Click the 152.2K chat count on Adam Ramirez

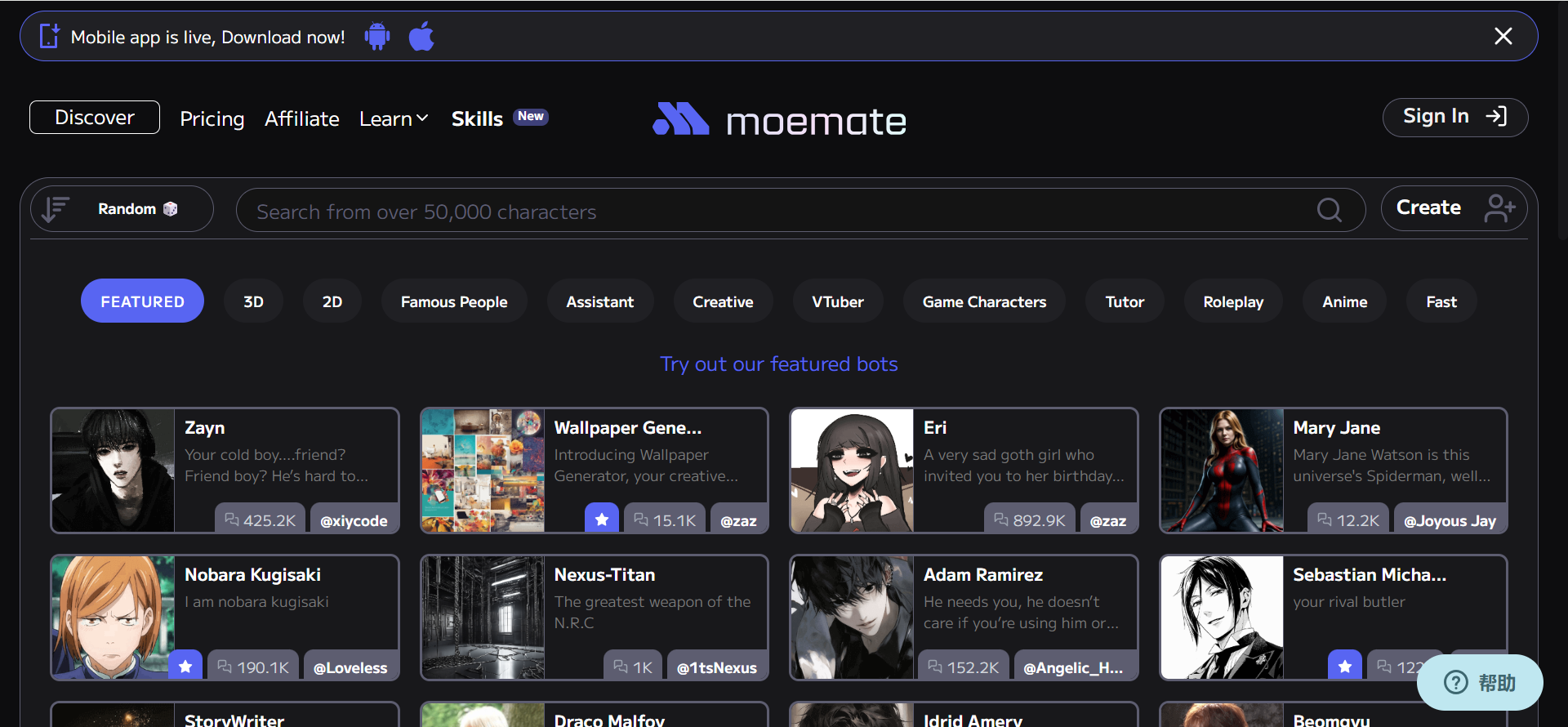click(x=964, y=667)
